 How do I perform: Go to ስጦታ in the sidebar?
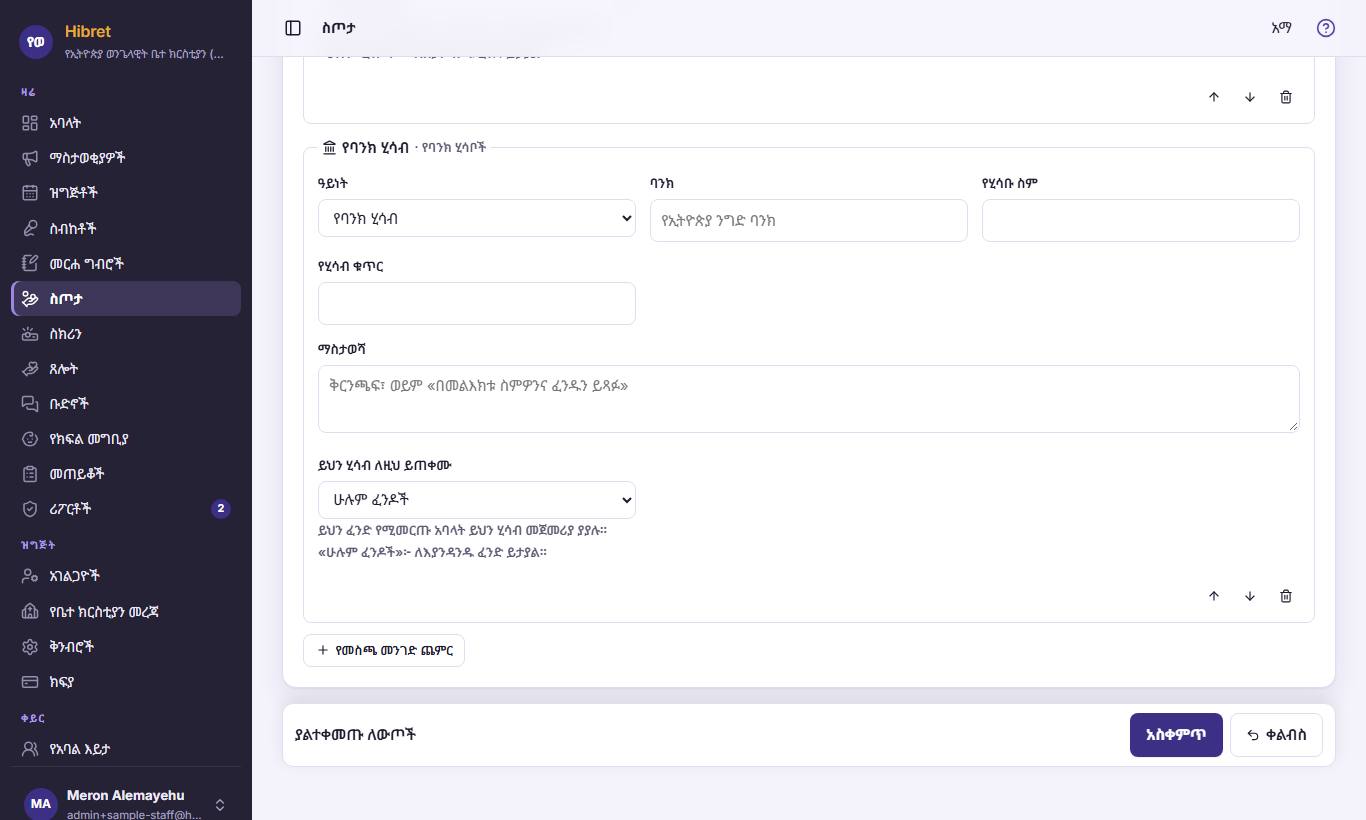coord(126,299)
